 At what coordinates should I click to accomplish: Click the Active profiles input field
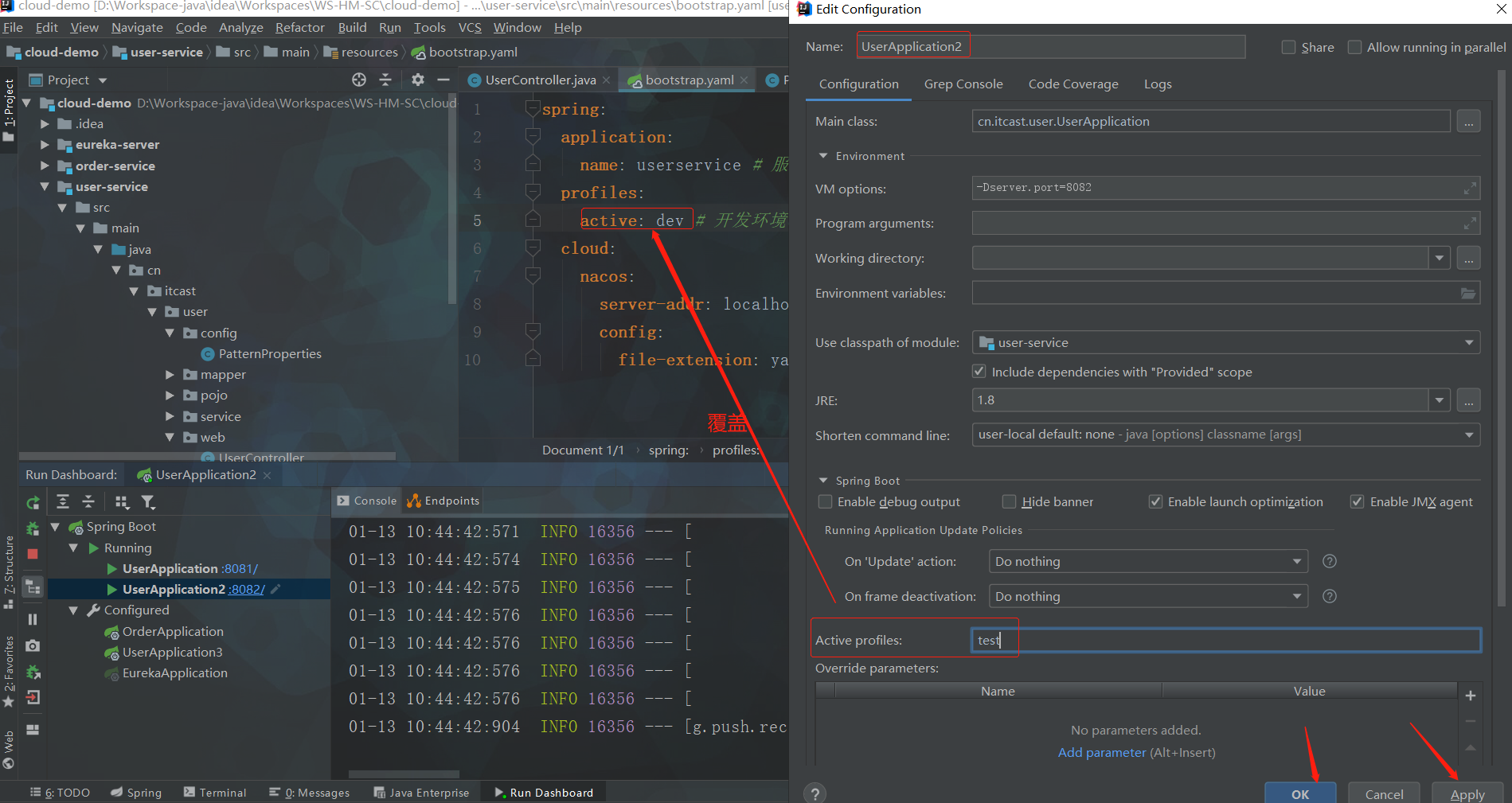pos(1226,640)
